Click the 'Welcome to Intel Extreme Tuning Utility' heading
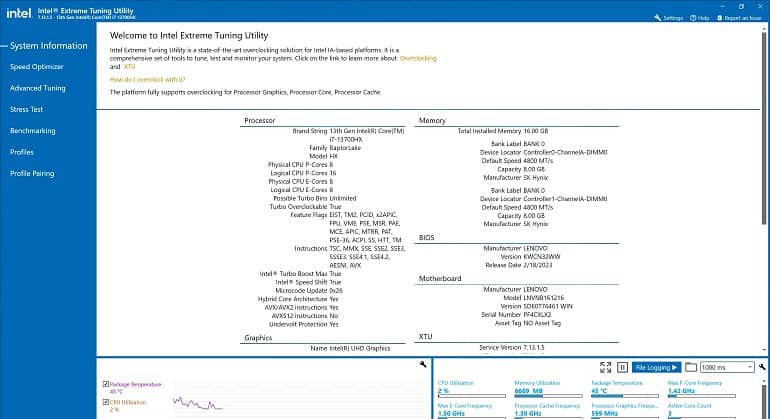 pyautogui.click(x=189, y=35)
